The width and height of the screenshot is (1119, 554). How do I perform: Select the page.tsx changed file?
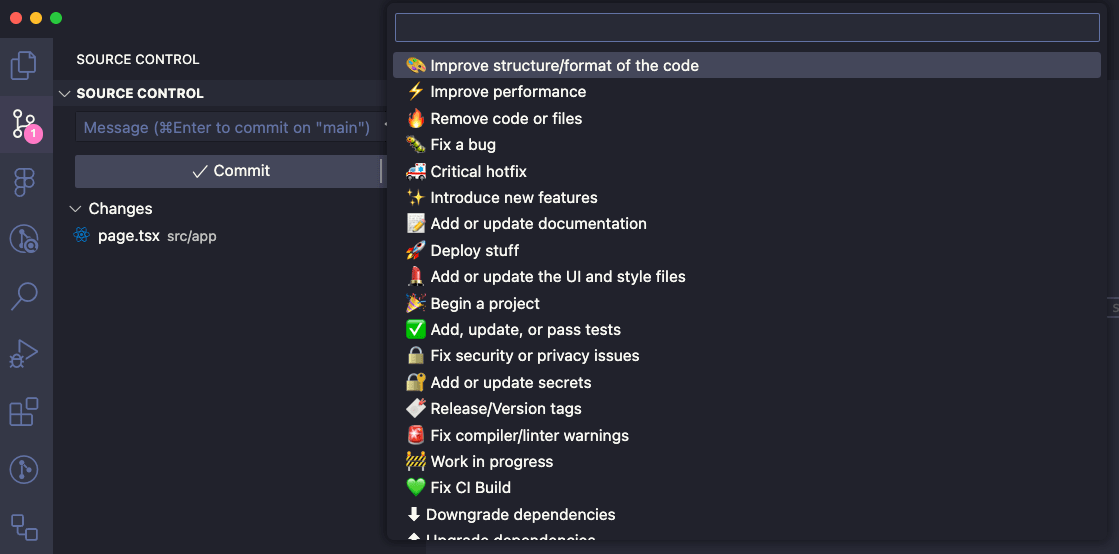tap(128, 236)
